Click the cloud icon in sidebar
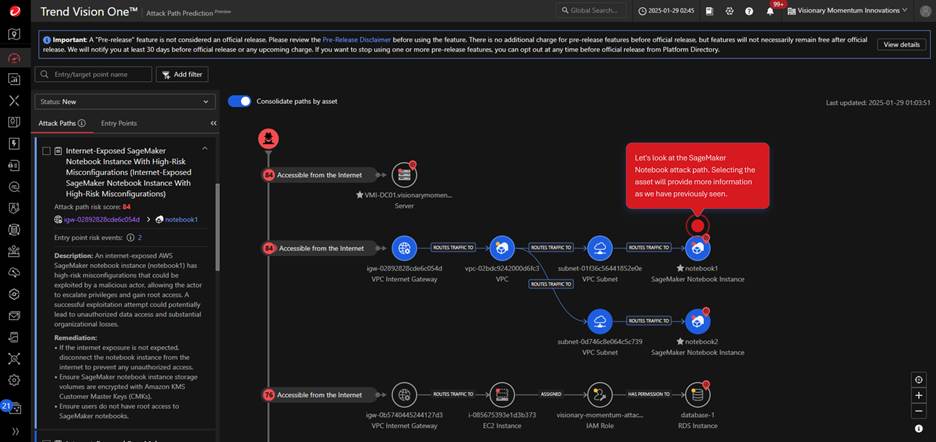936x442 pixels. pos(14,272)
